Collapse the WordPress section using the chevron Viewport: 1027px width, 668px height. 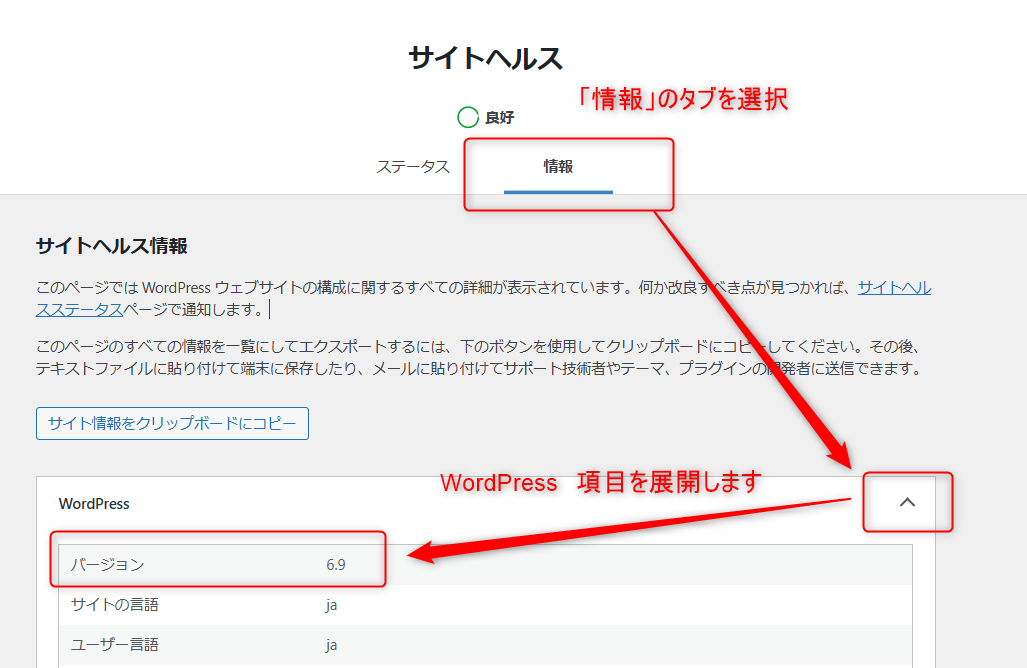tap(907, 503)
